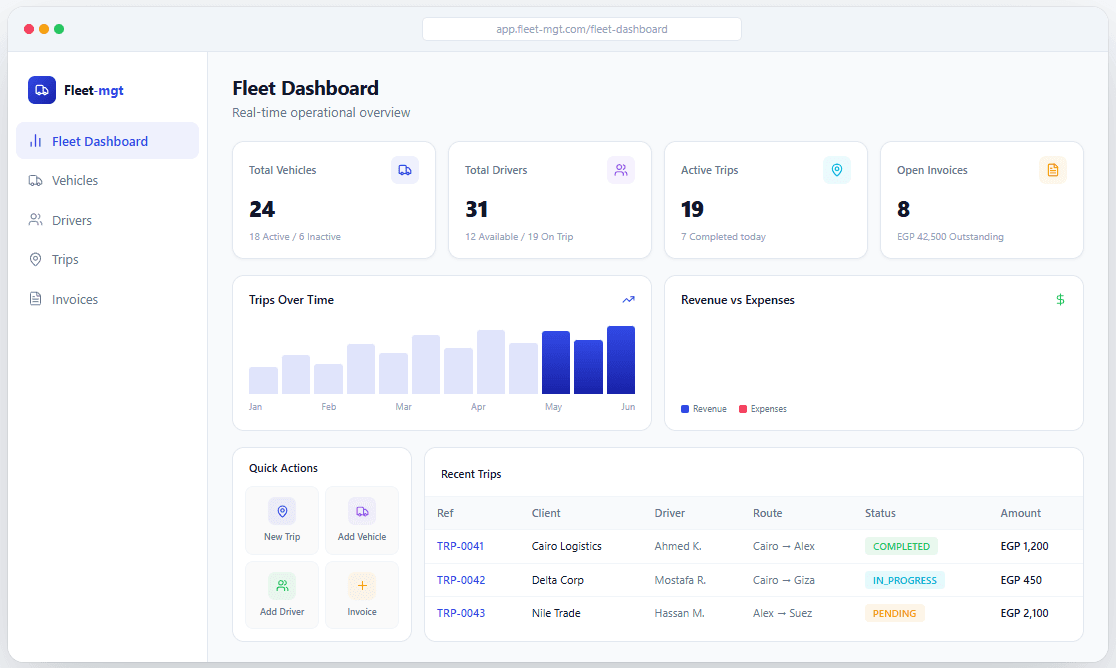The height and width of the screenshot is (668, 1116).
Task: Click the Revenue vs Expenses dollar icon
Action: [1060, 299]
